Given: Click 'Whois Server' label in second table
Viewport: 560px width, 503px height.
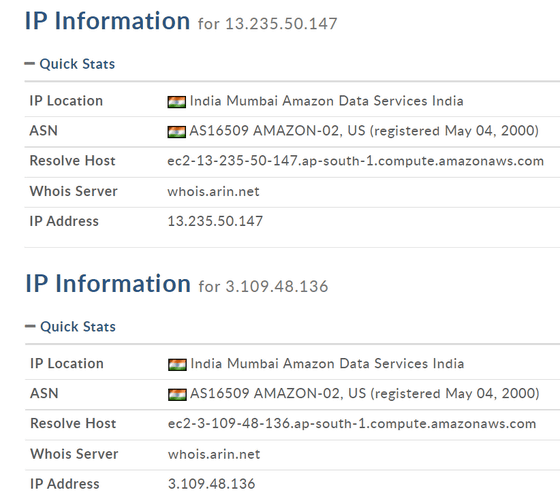Looking at the screenshot, I should tap(74, 454).
